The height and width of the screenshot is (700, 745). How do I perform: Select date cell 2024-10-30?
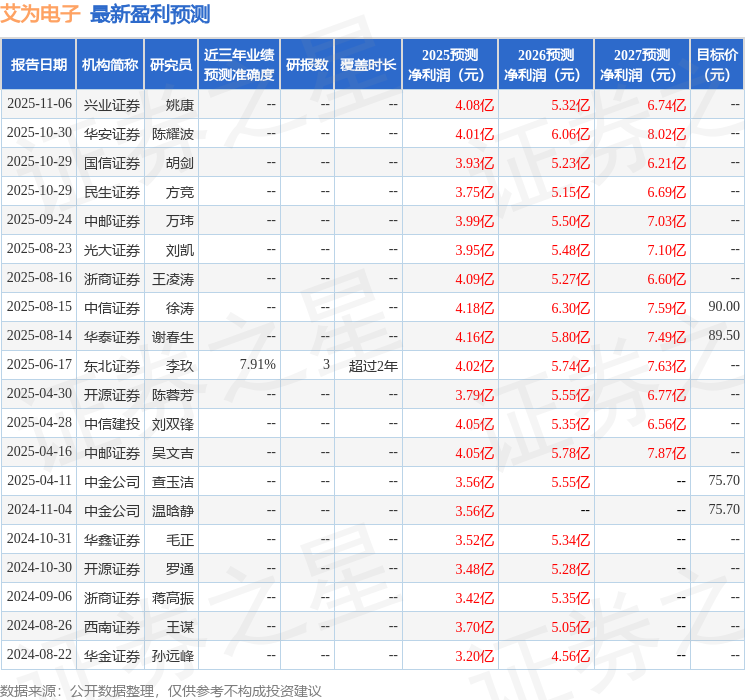pyautogui.click(x=39, y=567)
